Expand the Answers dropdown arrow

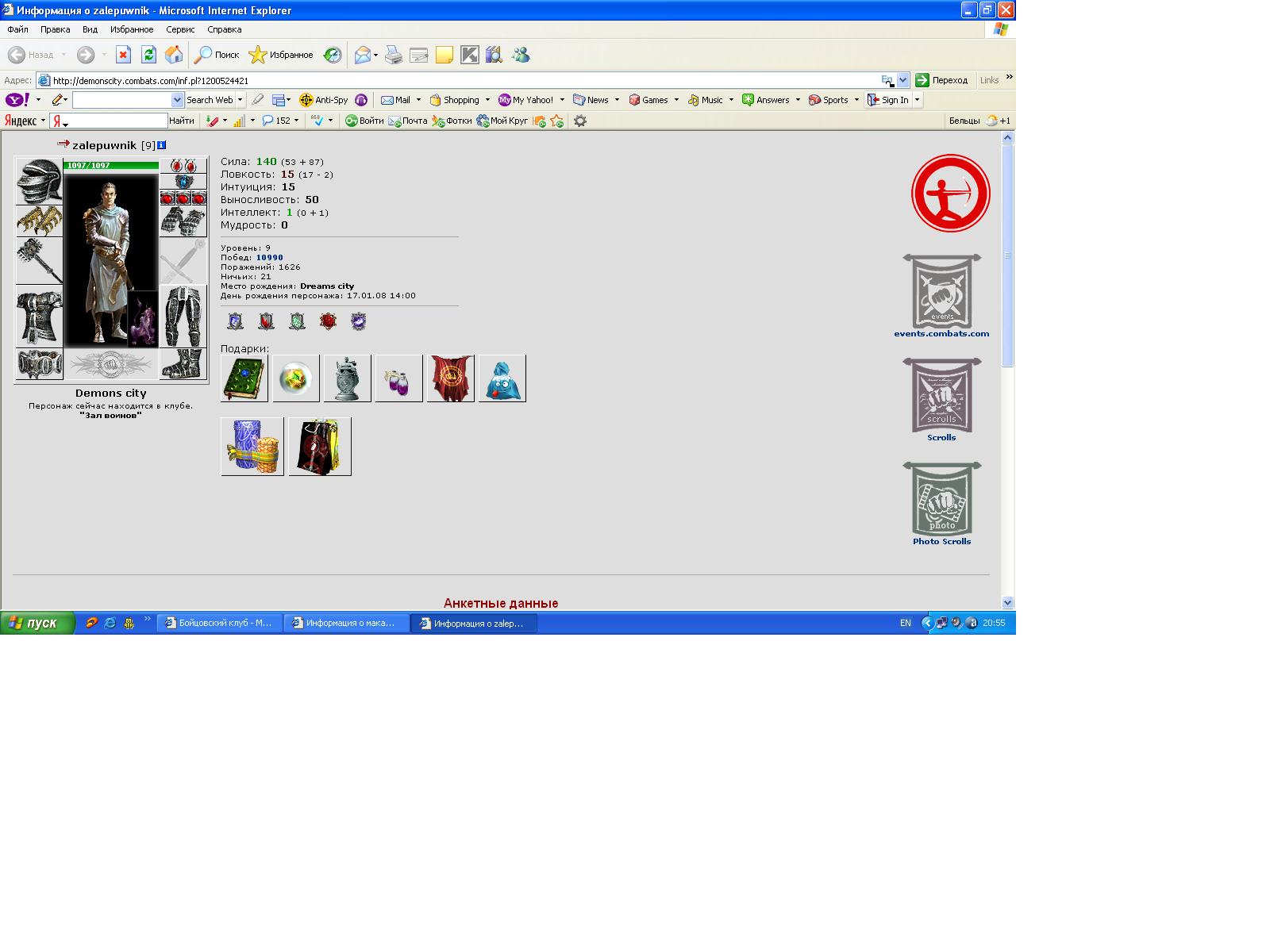click(x=798, y=100)
